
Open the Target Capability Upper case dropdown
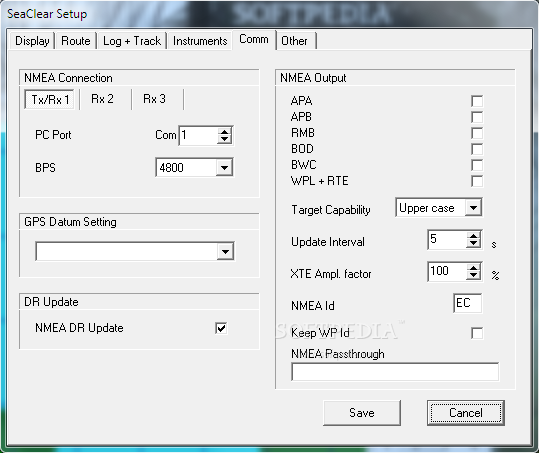(473, 208)
